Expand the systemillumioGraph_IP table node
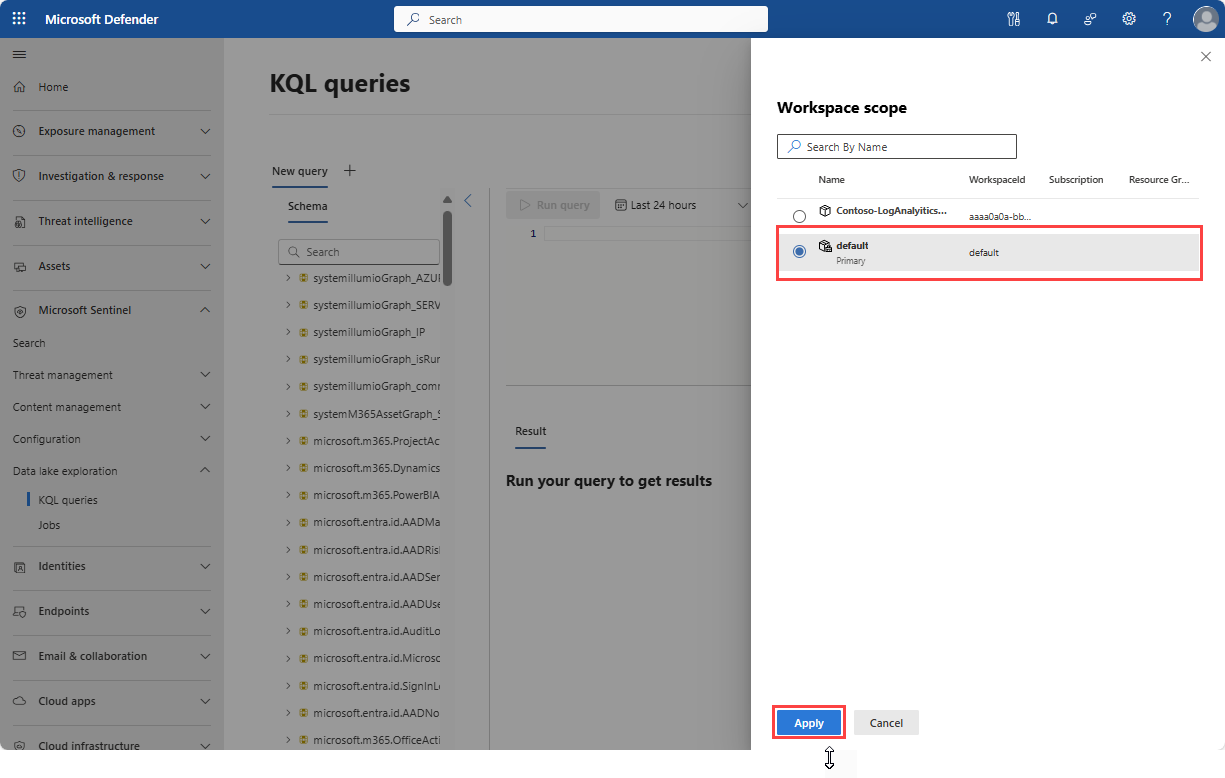Screen dimensions: 1225x778 pyautogui.click(x=288, y=331)
